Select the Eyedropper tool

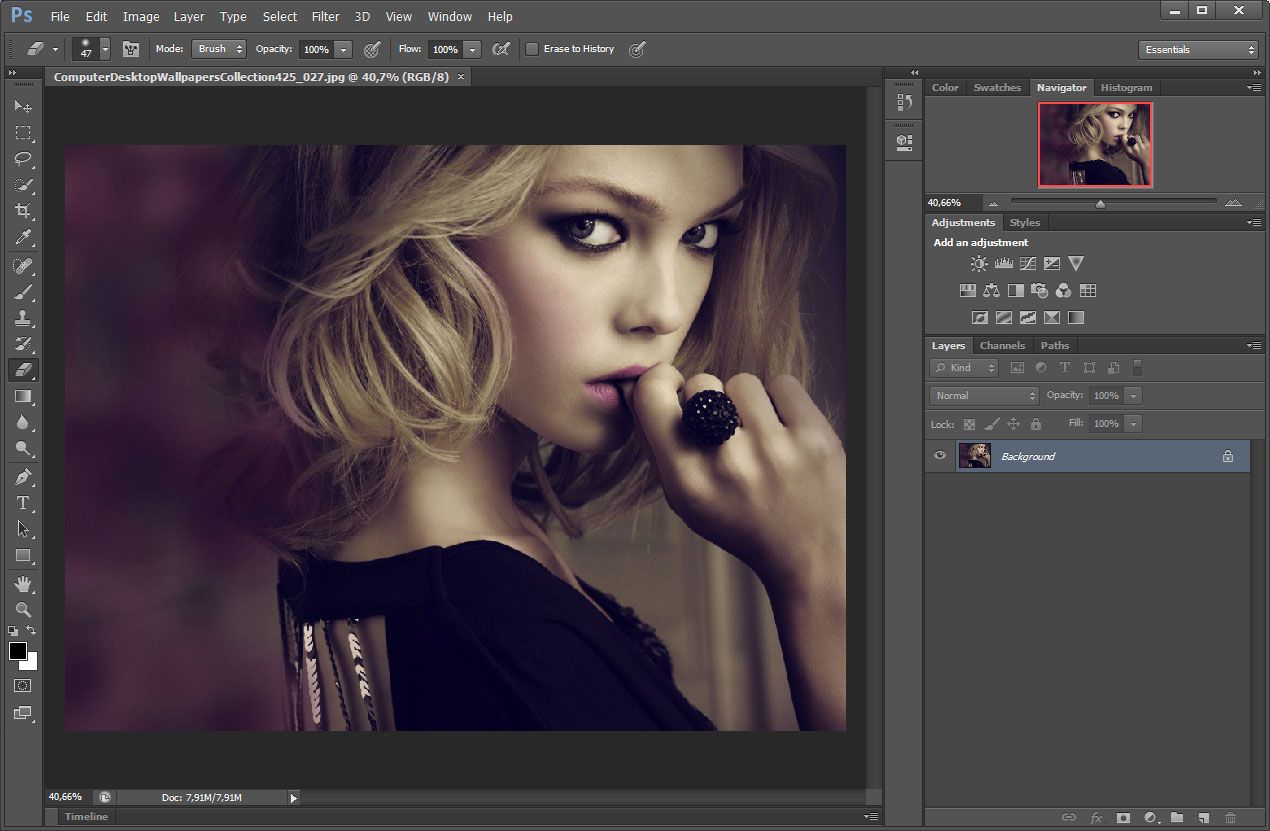[x=23, y=237]
